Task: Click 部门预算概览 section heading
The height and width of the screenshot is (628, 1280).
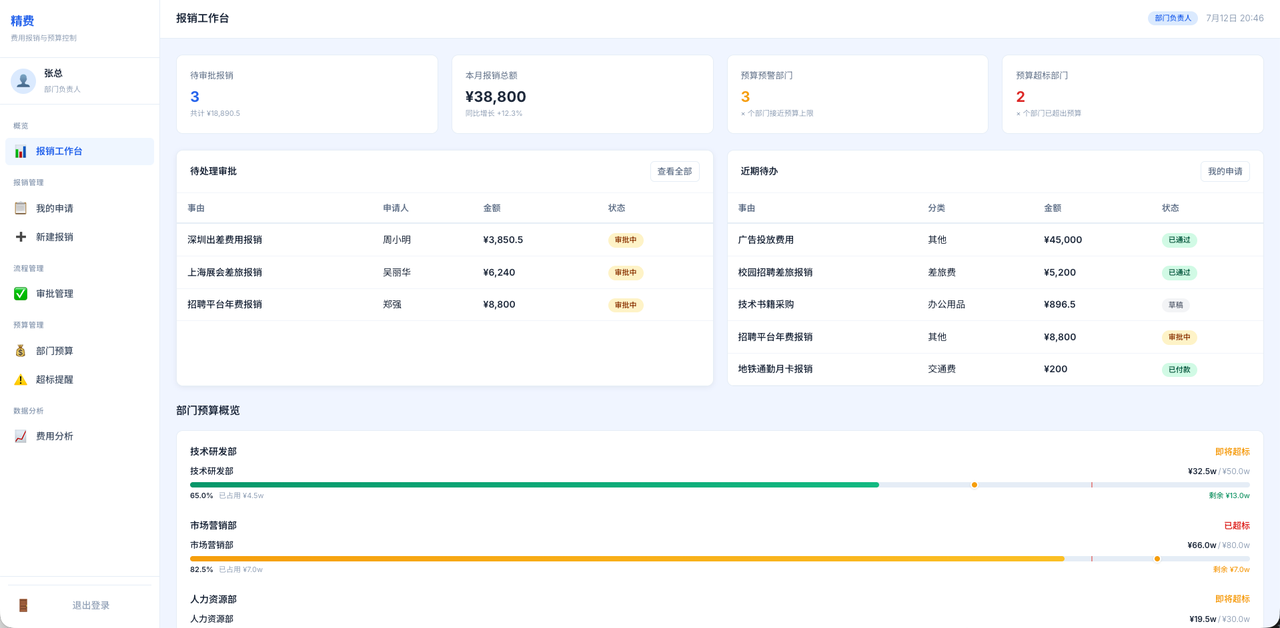Action: (x=208, y=411)
